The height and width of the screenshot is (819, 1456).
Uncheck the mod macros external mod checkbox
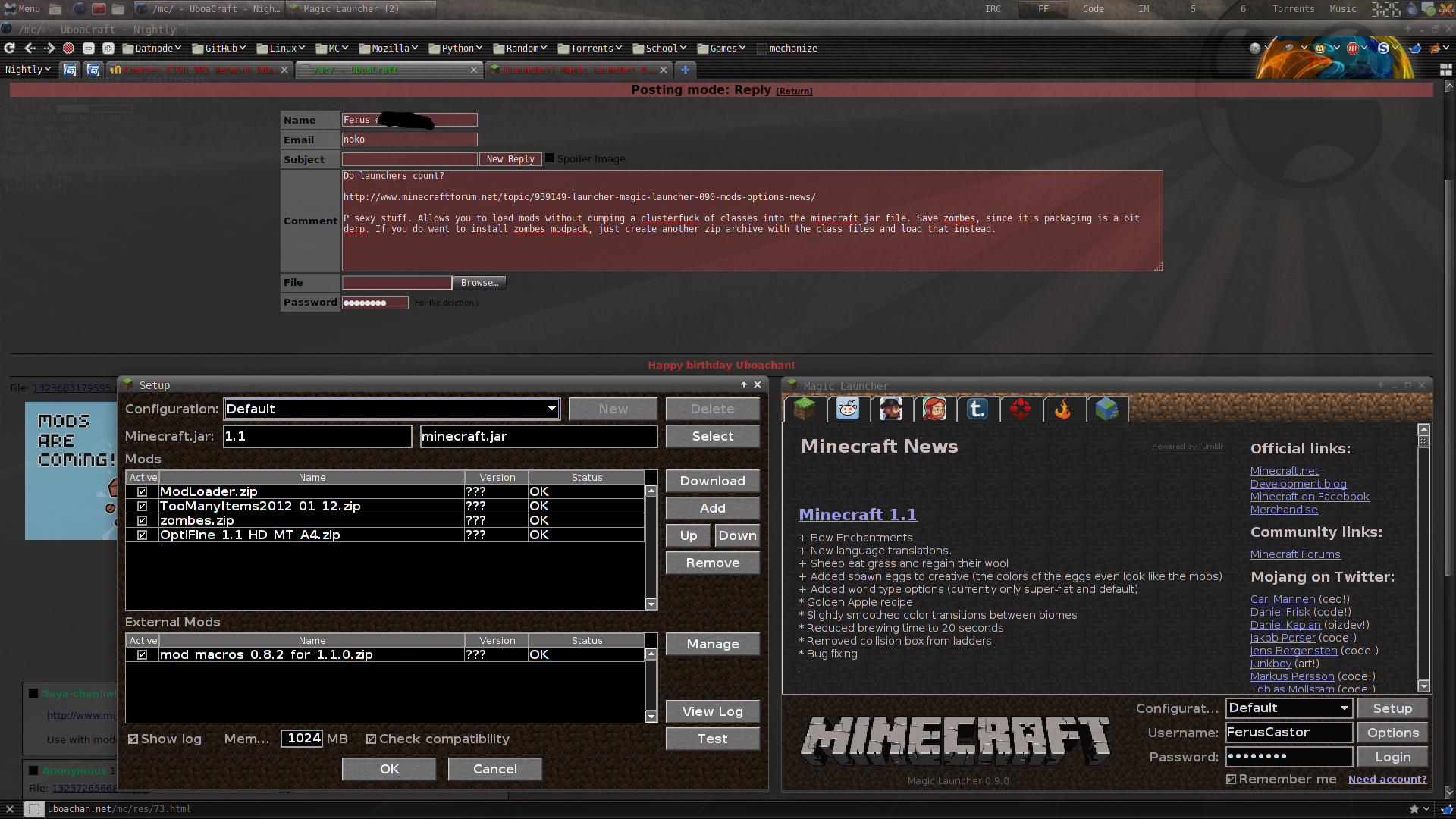tap(142, 654)
